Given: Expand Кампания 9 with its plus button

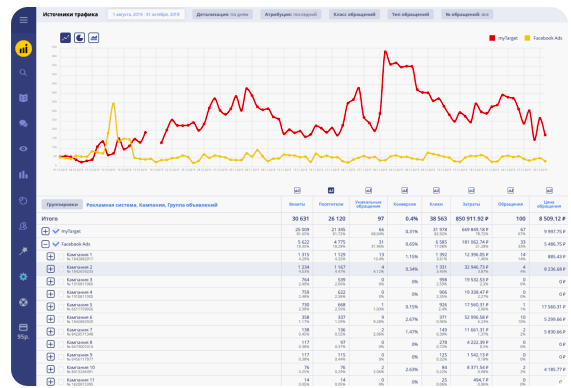Looking at the screenshot, I should coord(51,357).
